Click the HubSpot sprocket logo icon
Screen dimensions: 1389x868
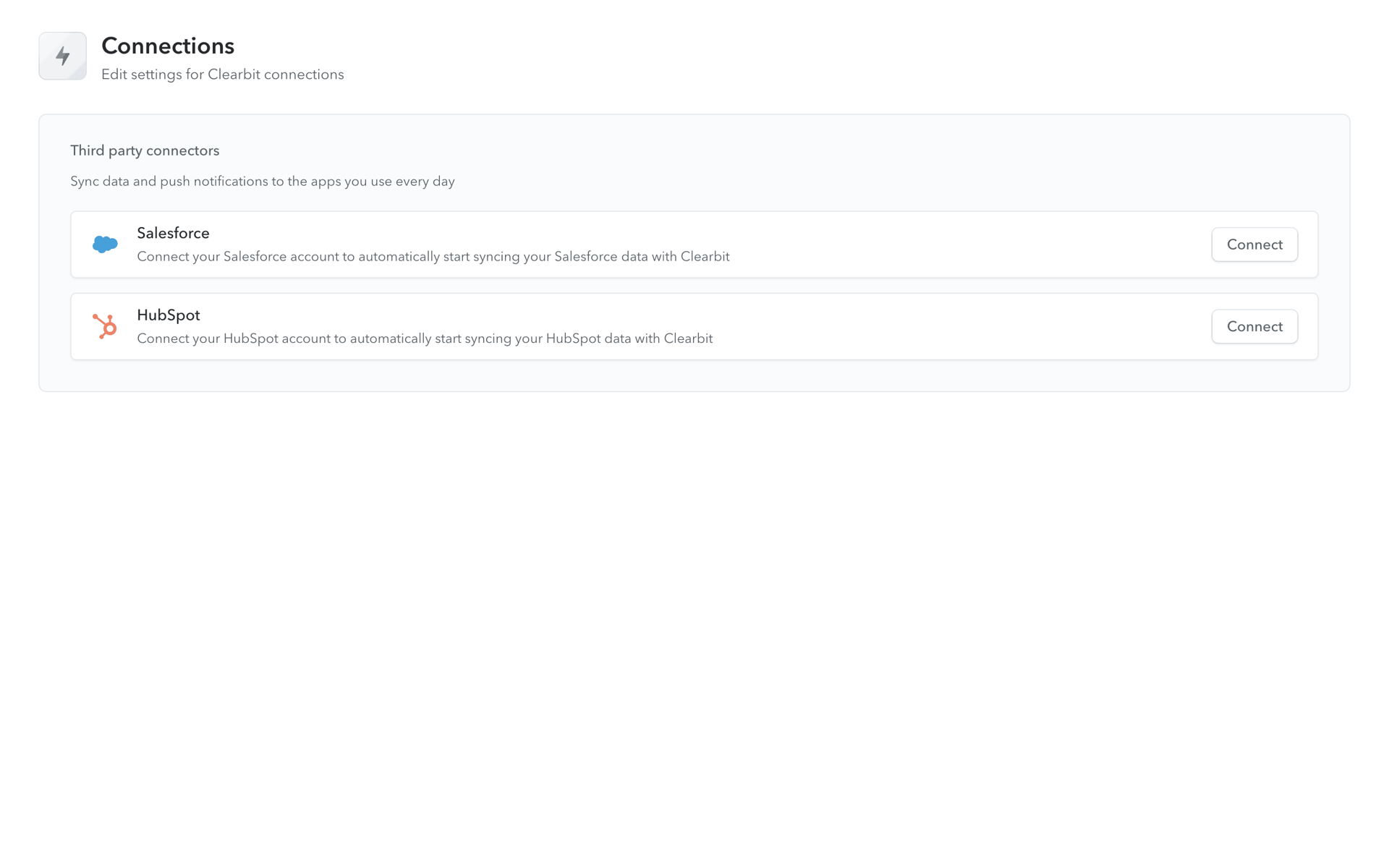point(105,326)
